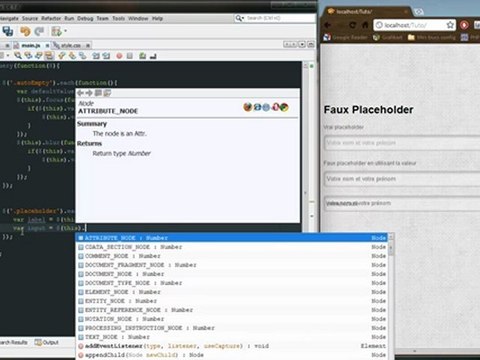
Task: Click the forward arrow in the documentation popup
Action: pyautogui.click(x=89, y=93)
